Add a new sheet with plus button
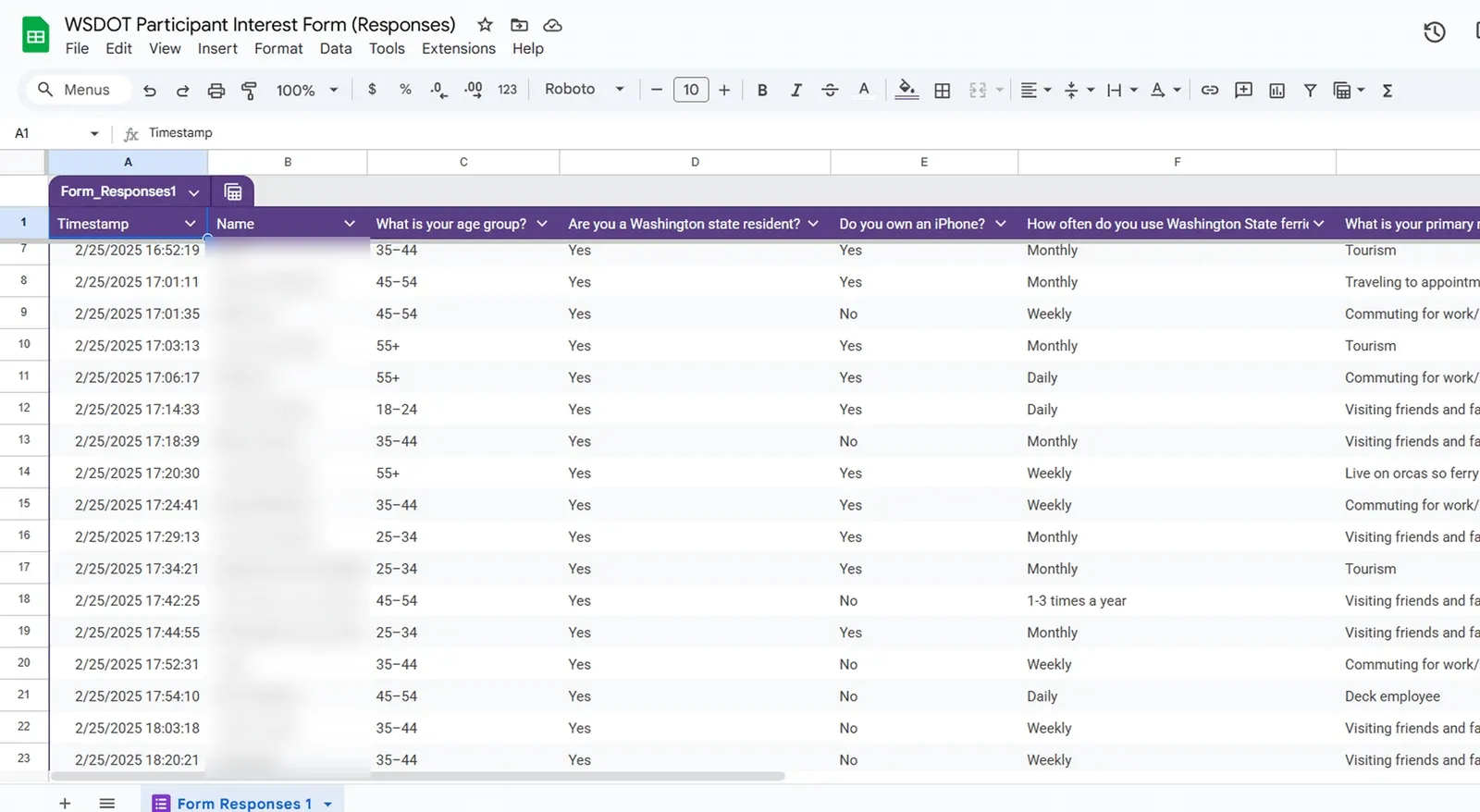The image size is (1480, 812). [65, 803]
